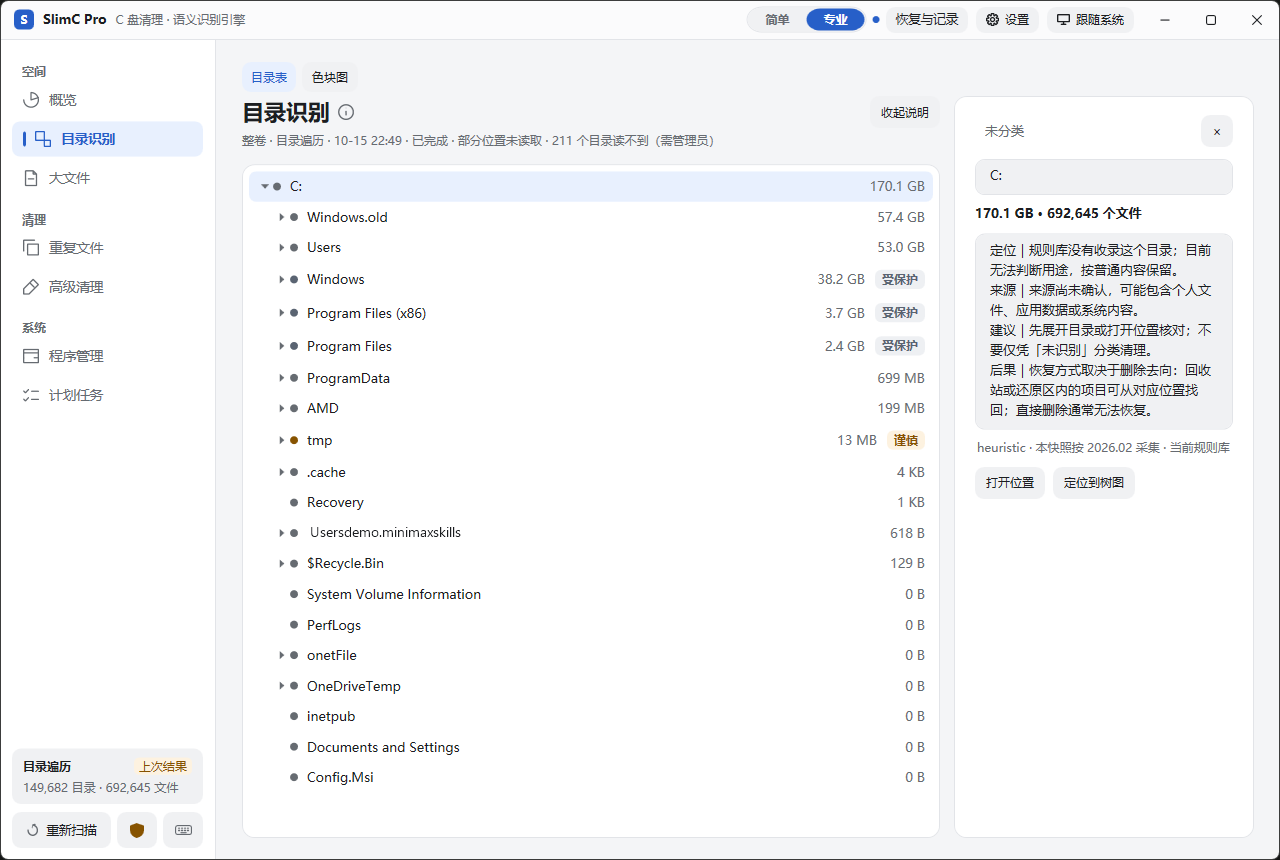Go to 目录识别 in the sidebar
This screenshot has height=860, width=1280.
(x=108, y=139)
